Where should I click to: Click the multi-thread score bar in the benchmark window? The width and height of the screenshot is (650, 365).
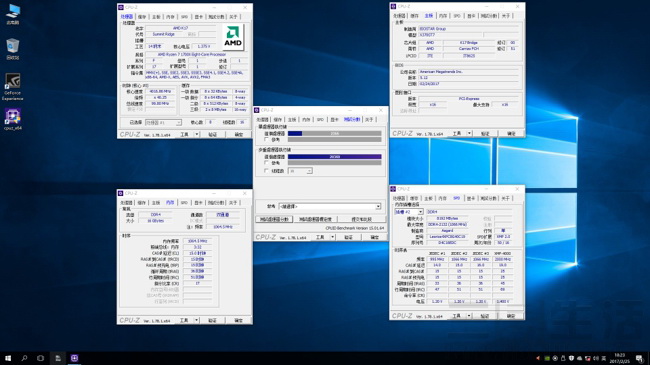(335, 157)
